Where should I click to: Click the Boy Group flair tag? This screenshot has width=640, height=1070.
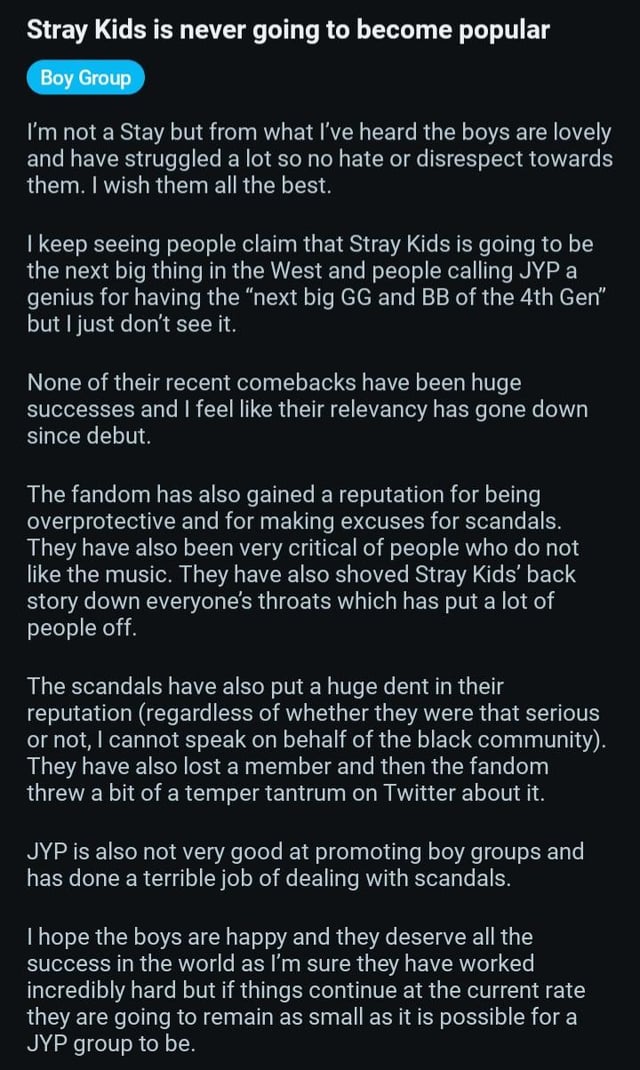[x=86, y=78]
